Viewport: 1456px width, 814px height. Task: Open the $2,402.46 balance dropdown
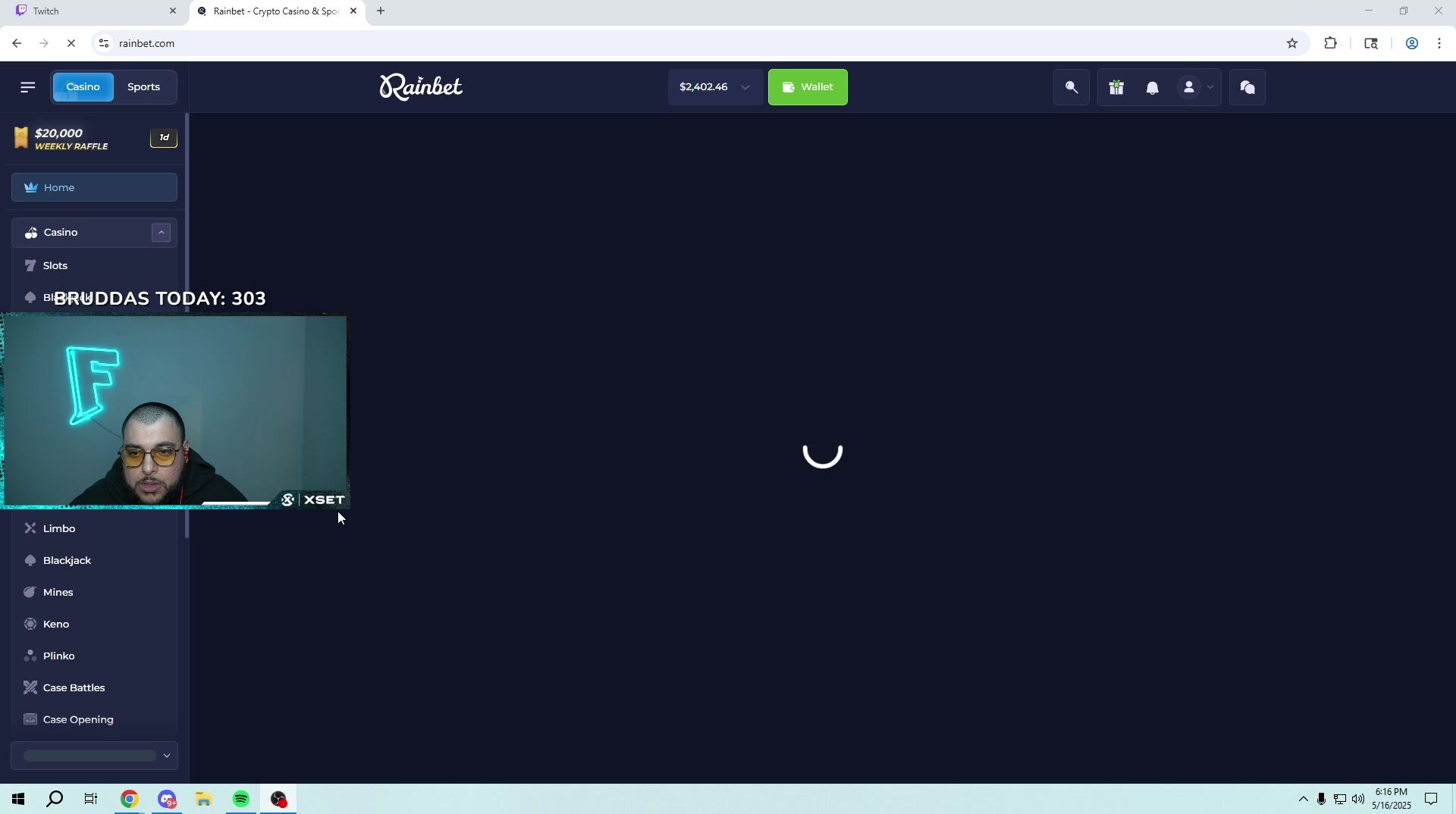tap(715, 87)
